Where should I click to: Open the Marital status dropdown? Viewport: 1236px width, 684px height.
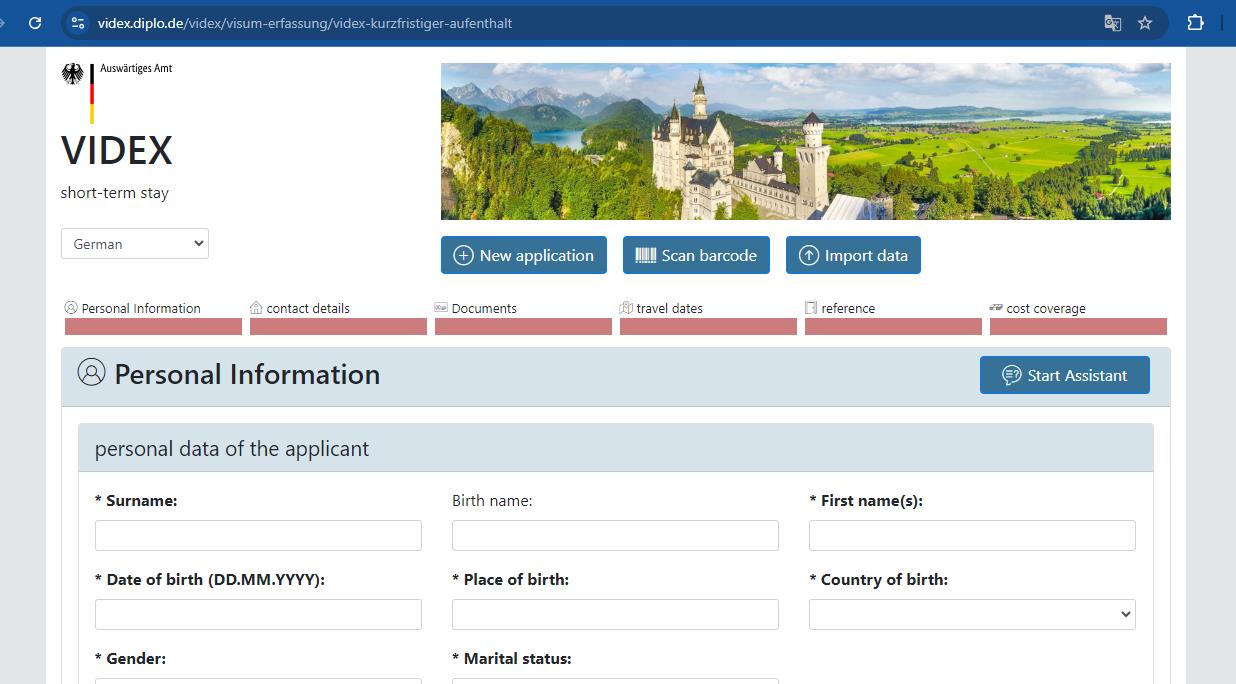click(x=614, y=681)
